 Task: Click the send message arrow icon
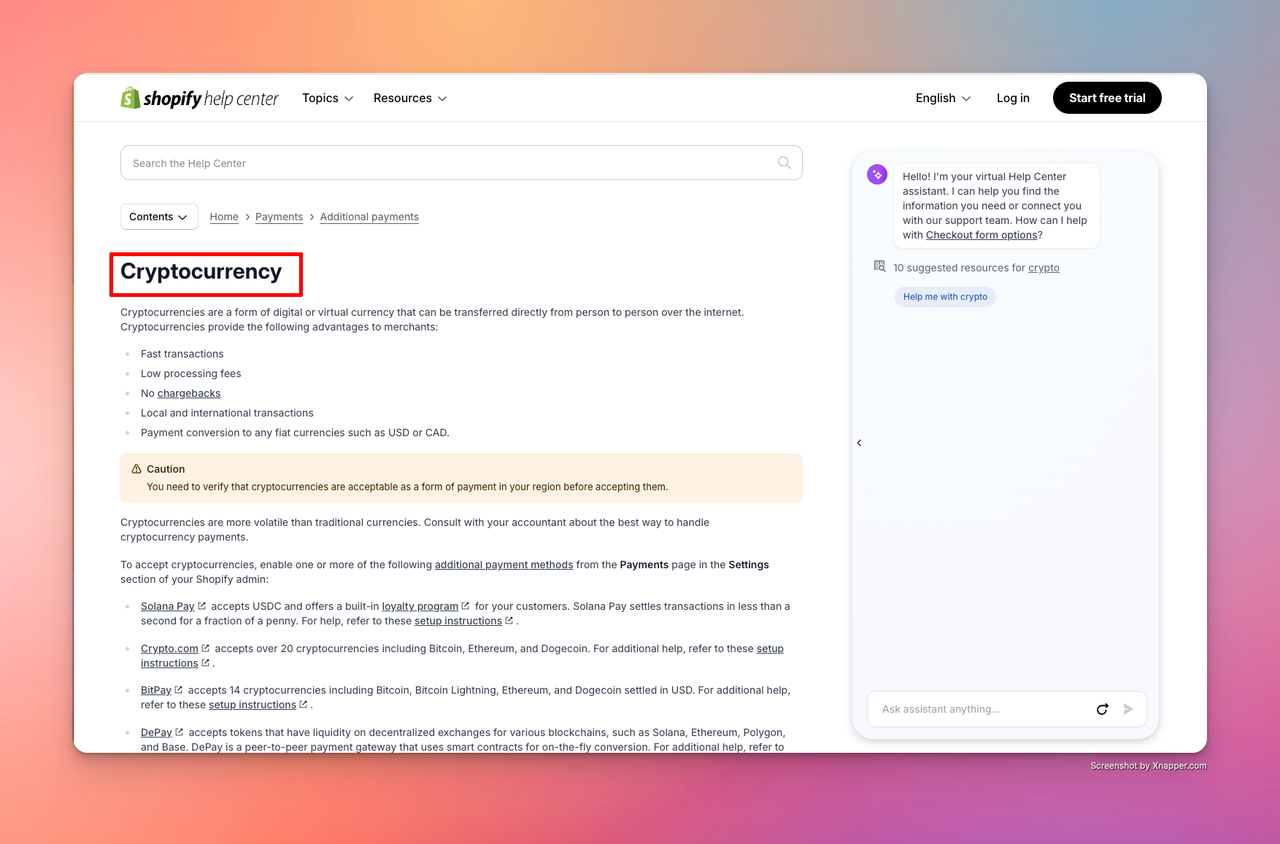pyautogui.click(x=1128, y=709)
